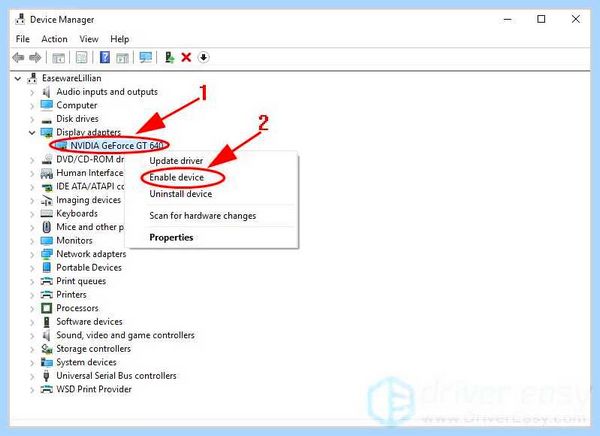Select DVD/CD-ROM drives row
The image size is (600, 436).
tap(90, 159)
